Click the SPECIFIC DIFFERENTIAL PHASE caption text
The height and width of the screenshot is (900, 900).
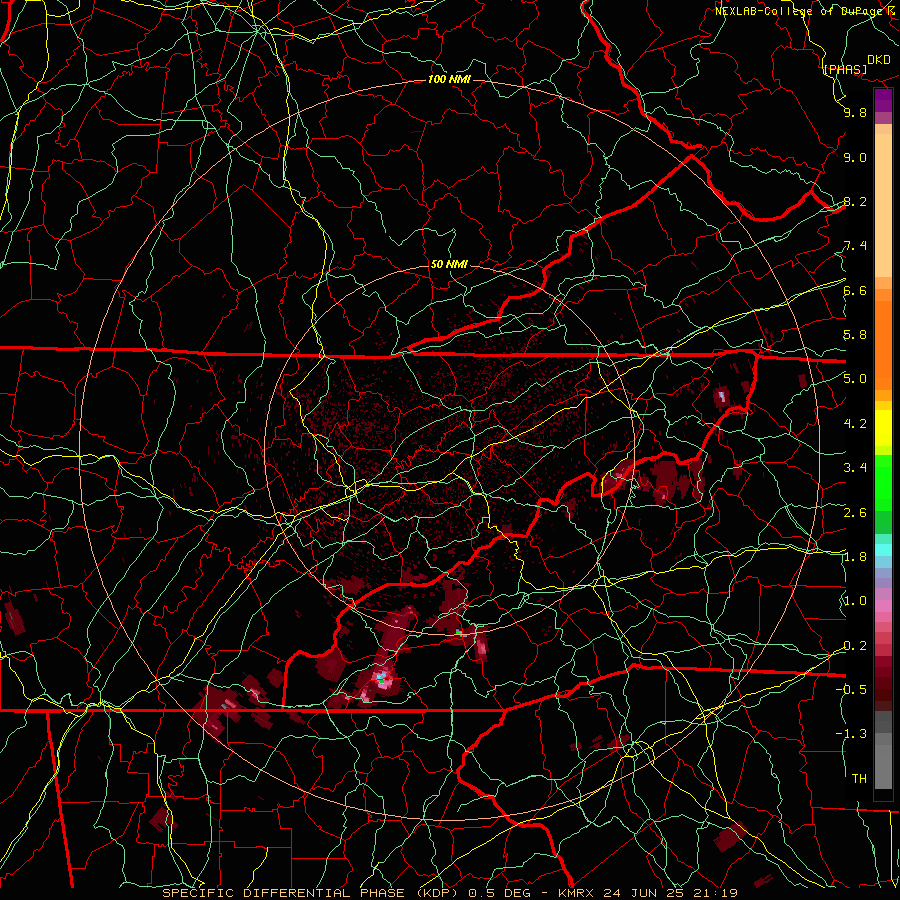[284, 893]
